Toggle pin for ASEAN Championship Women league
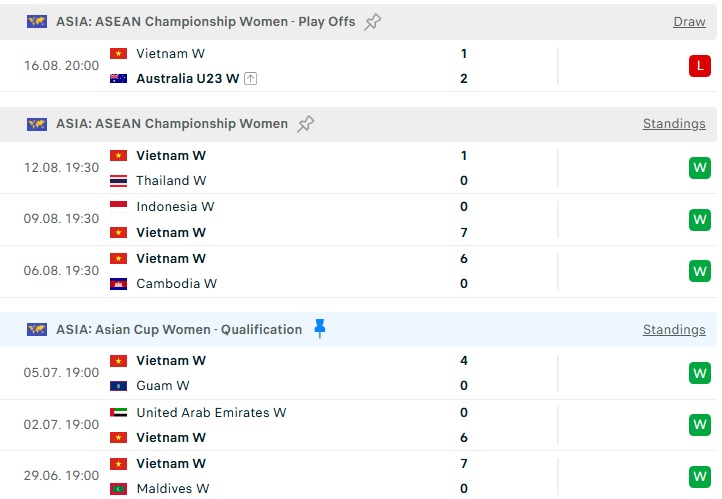The image size is (722, 499). [x=306, y=124]
